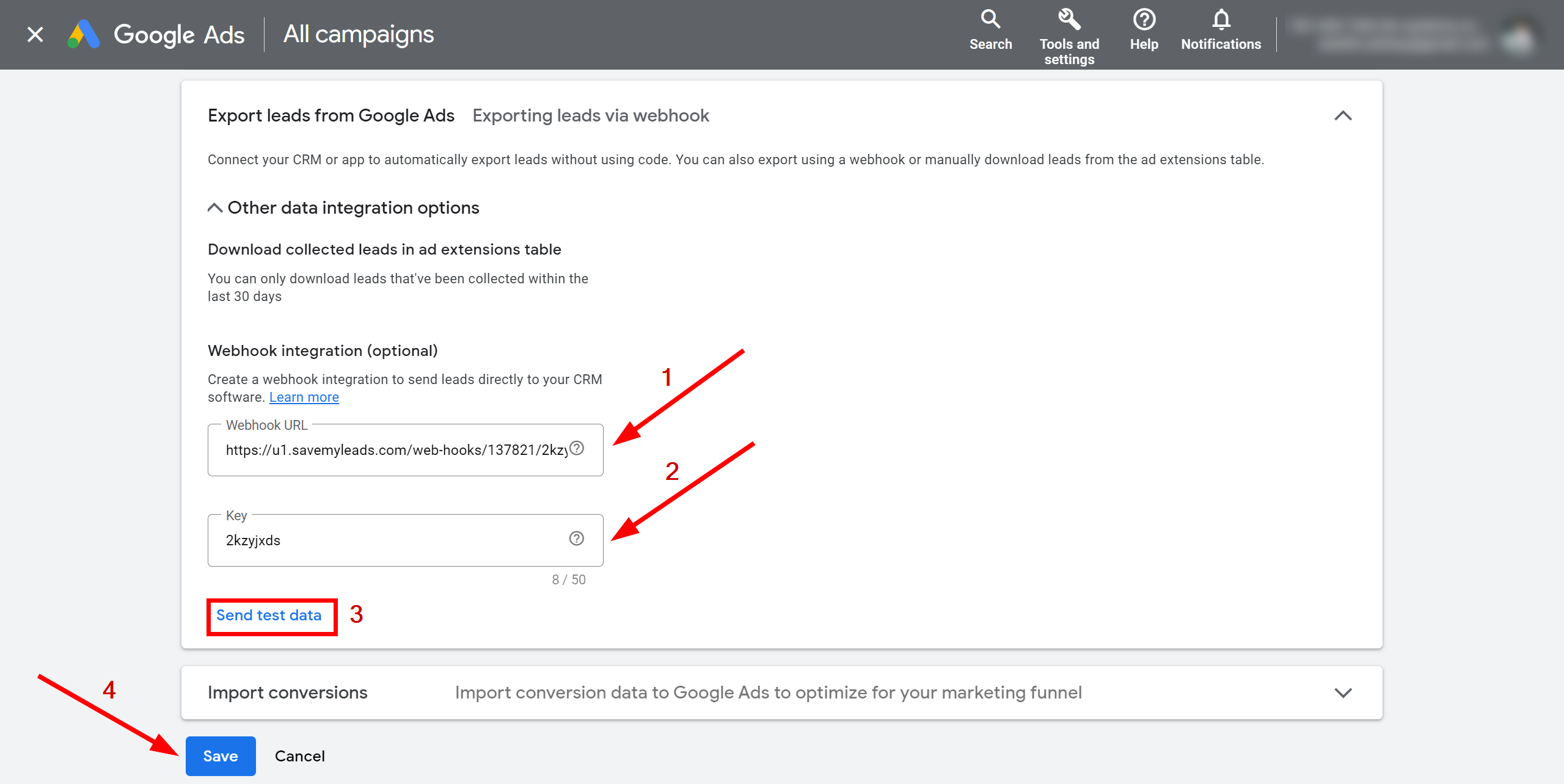Image resolution: width=1564 pixels, height=784 pixels.
Task: Click the All campaigns title
Action: 359,34
